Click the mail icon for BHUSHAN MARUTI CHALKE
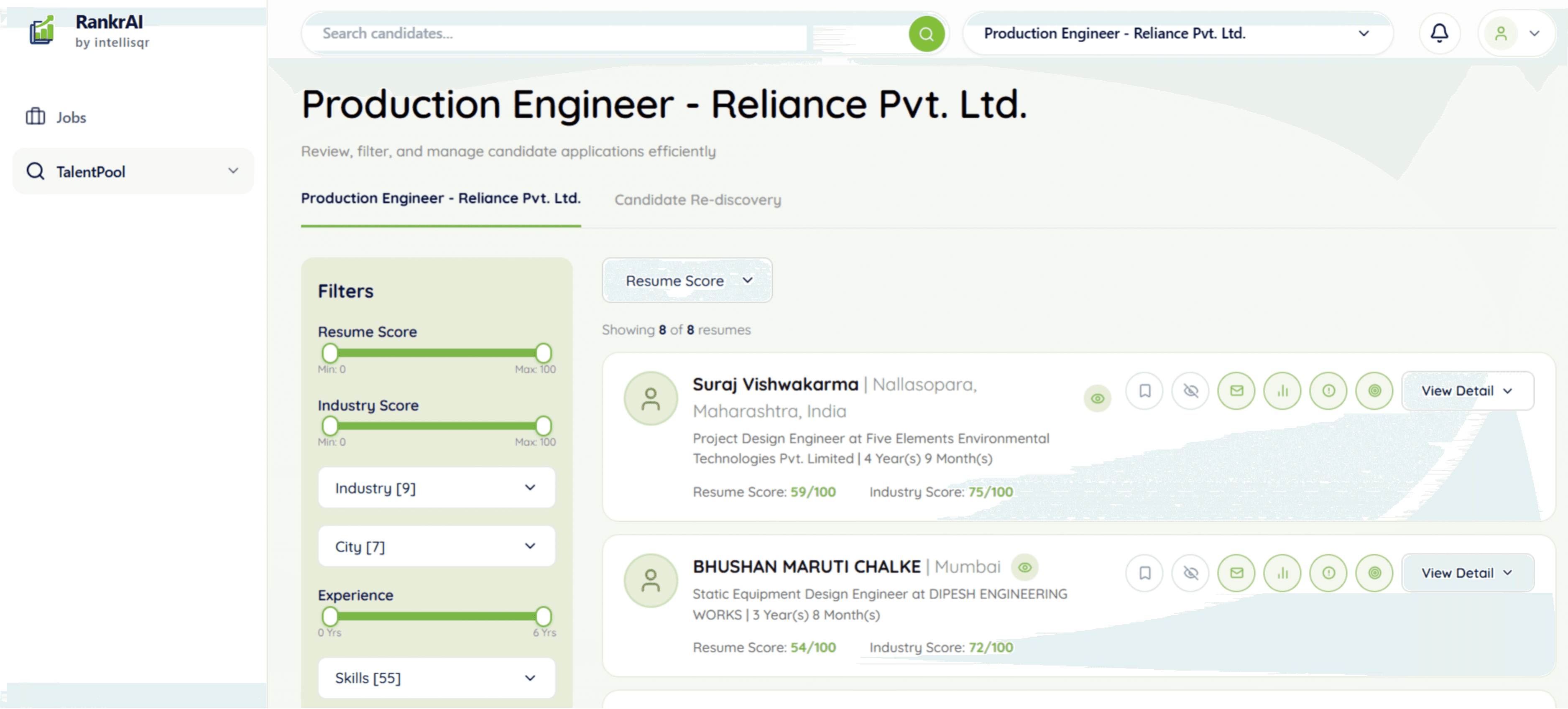1568x709 pixels. click(x=1236, y=573)
